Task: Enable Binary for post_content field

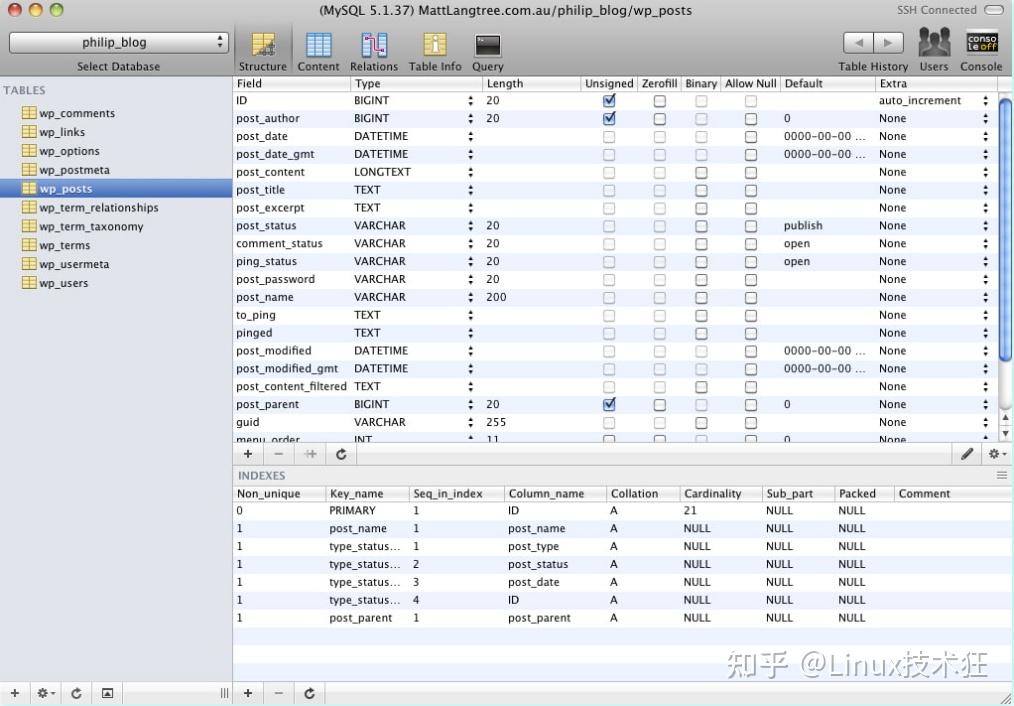Action: tap(701, 173)
